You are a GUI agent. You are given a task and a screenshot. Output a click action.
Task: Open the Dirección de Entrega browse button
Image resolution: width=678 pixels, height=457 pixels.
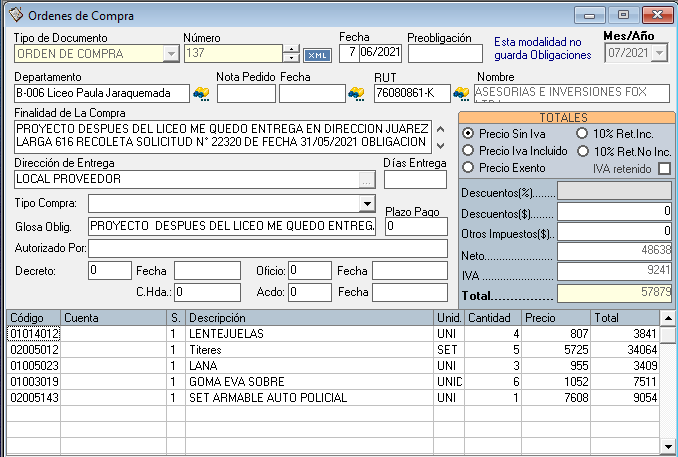coord(367,180)
